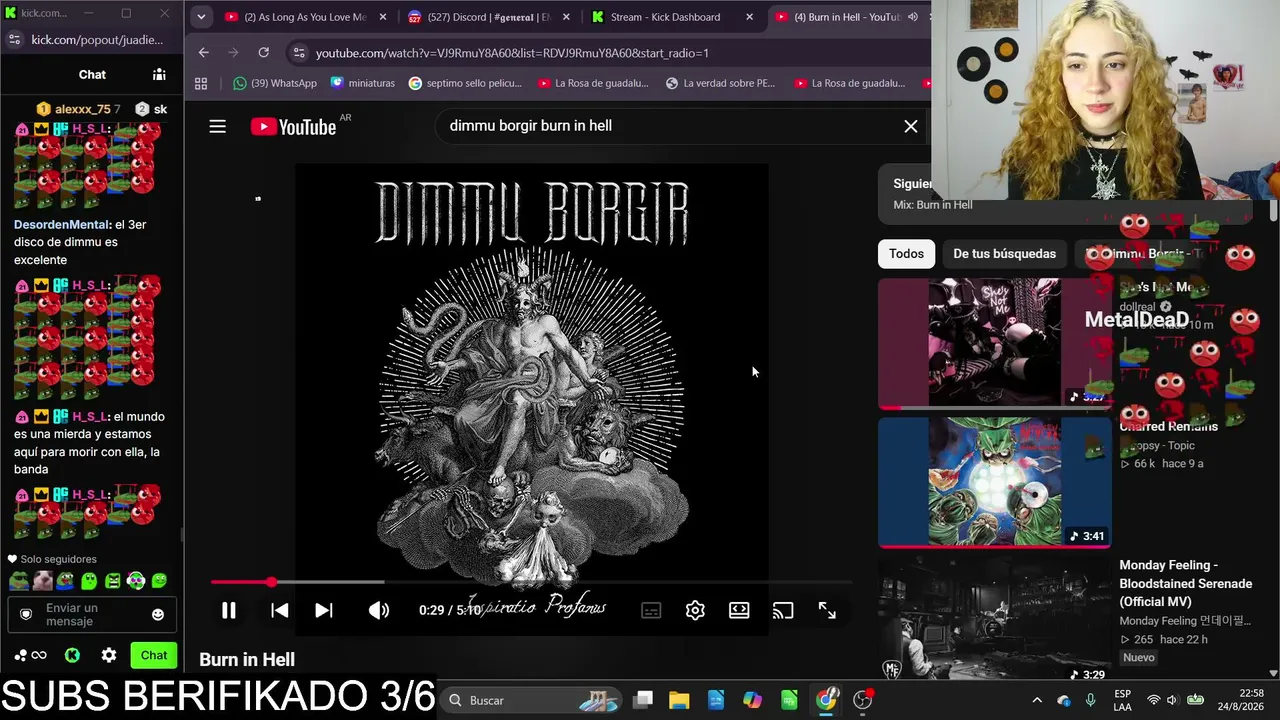Open the emoji picker in Kick chat
Image resolution: width=1280 pixels, height=720 pixels.
tap(158, 614)
